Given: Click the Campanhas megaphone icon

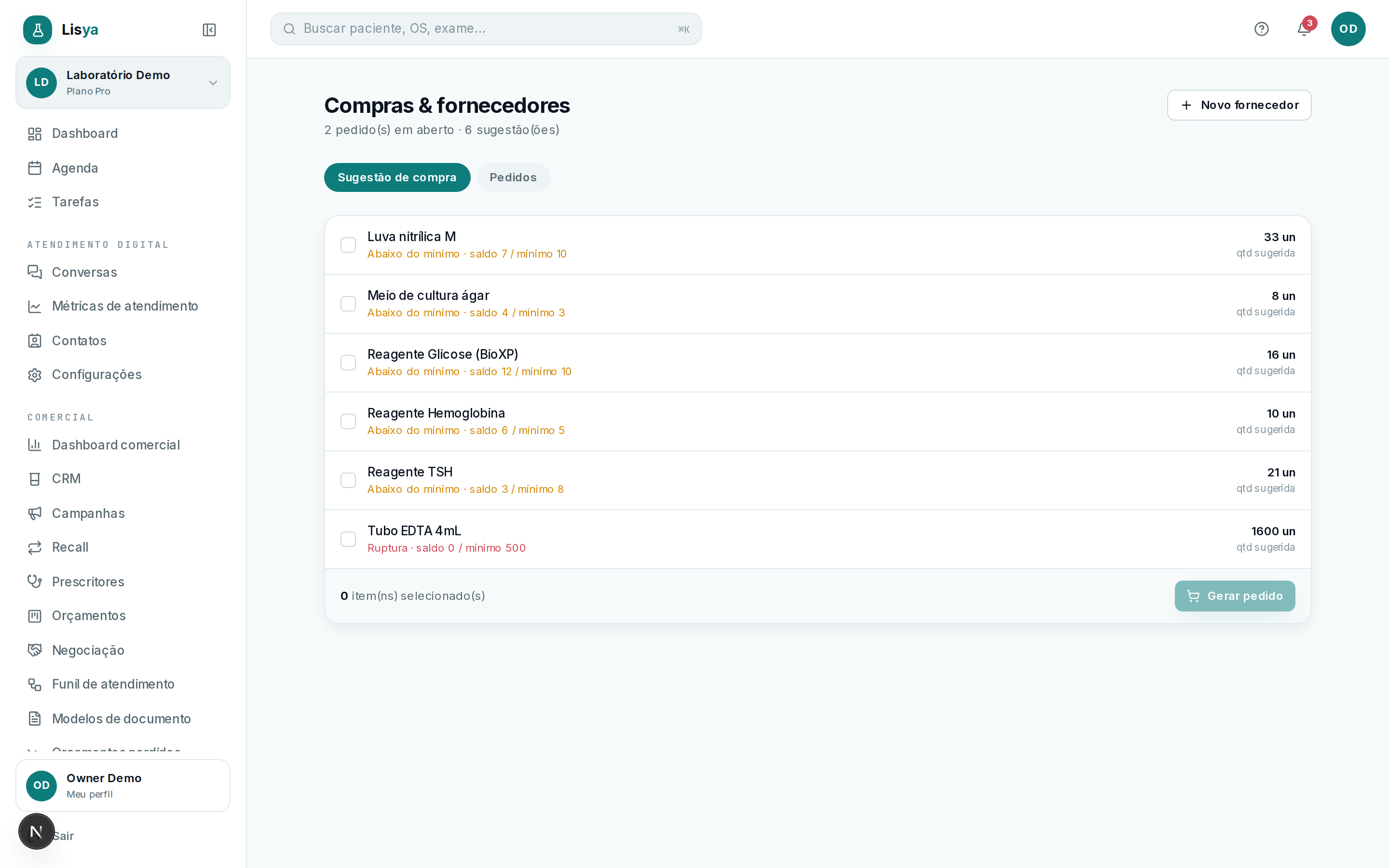Looking at the screenshot, I should 34,513.
